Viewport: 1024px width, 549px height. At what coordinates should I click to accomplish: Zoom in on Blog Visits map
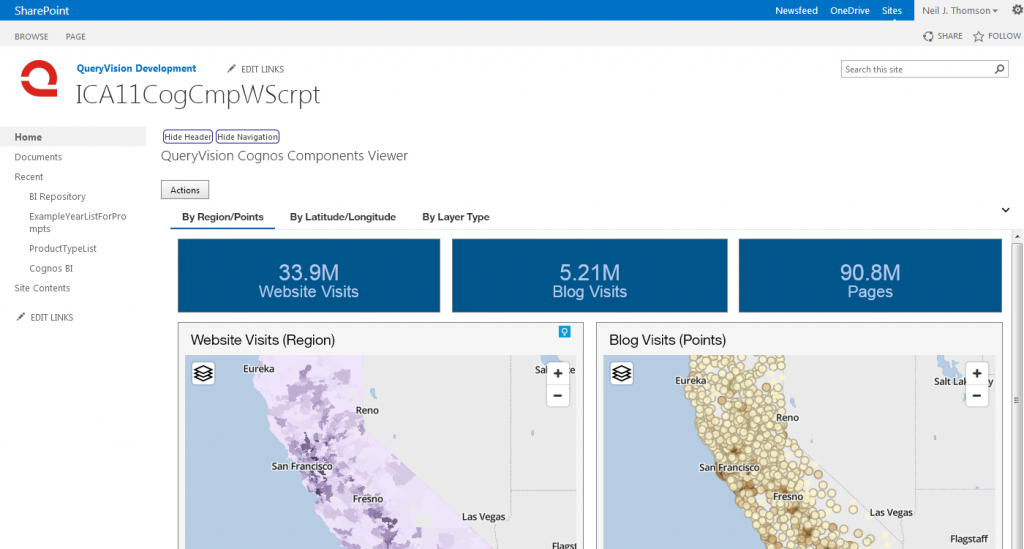click(x=977, y=373)
